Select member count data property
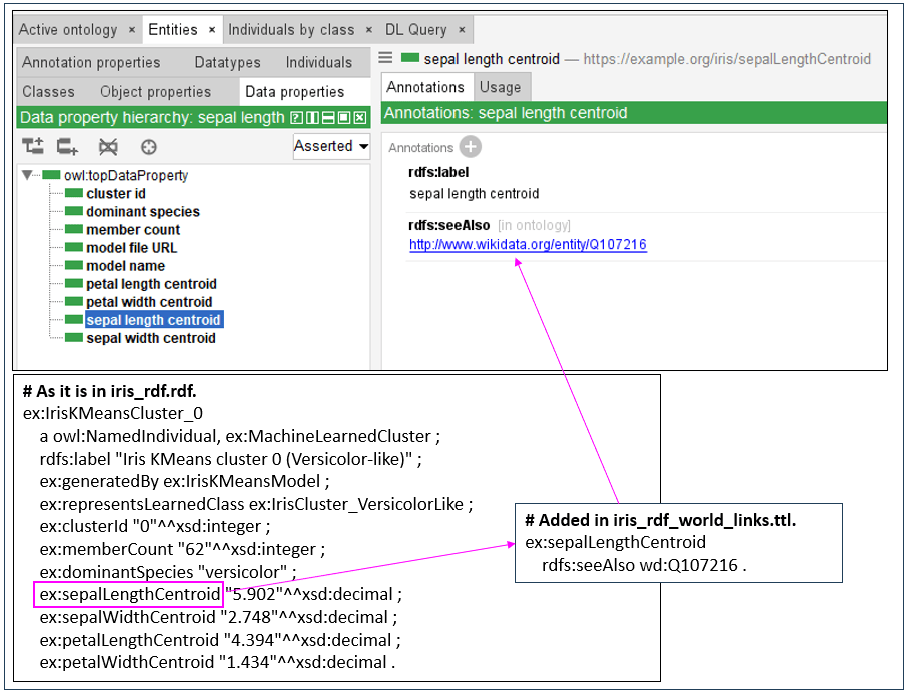906x696 pixels. click(133, 229)
